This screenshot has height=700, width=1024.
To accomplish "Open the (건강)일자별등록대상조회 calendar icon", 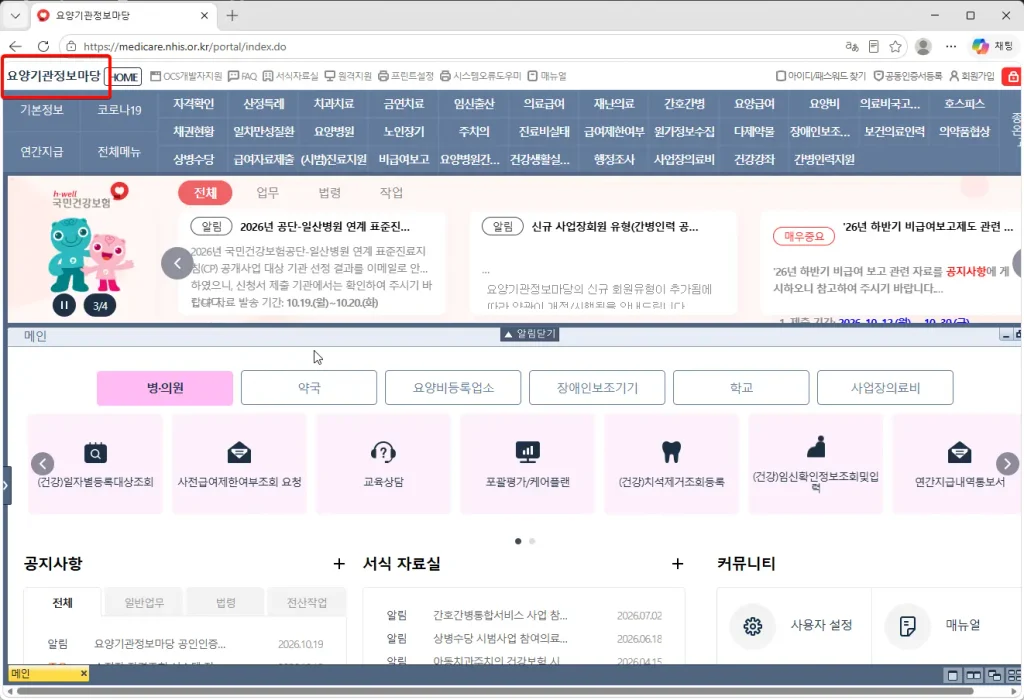I will (x=95, y=453).
